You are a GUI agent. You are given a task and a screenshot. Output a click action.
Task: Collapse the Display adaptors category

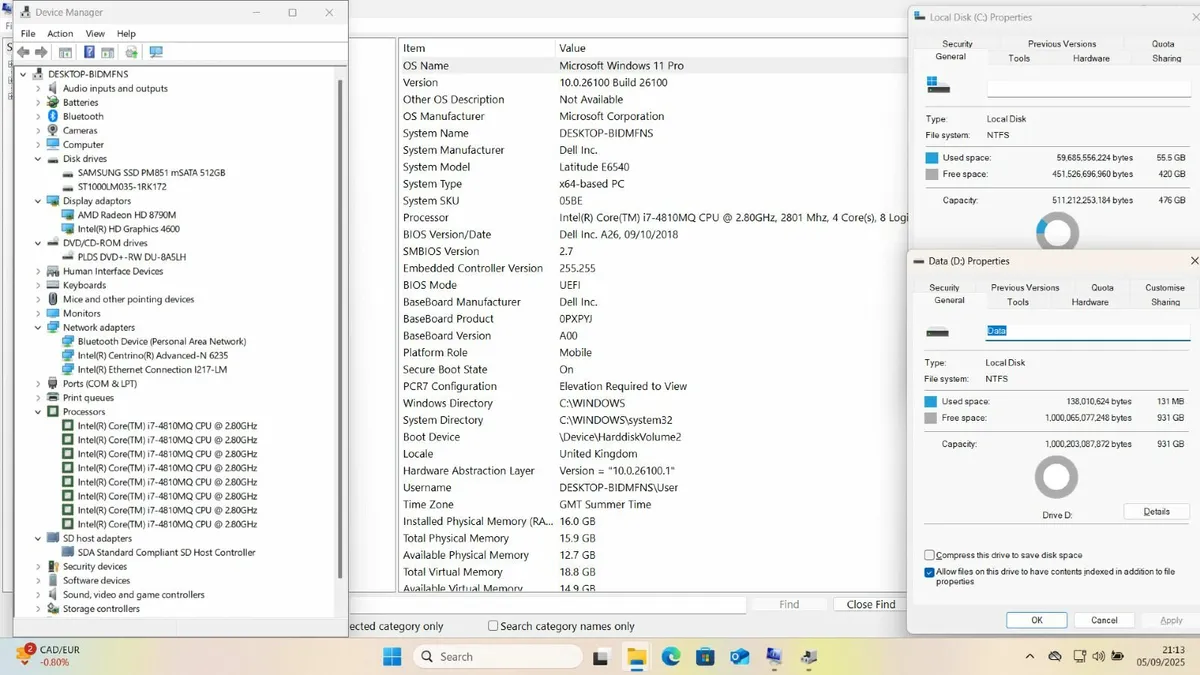(39, 200)
